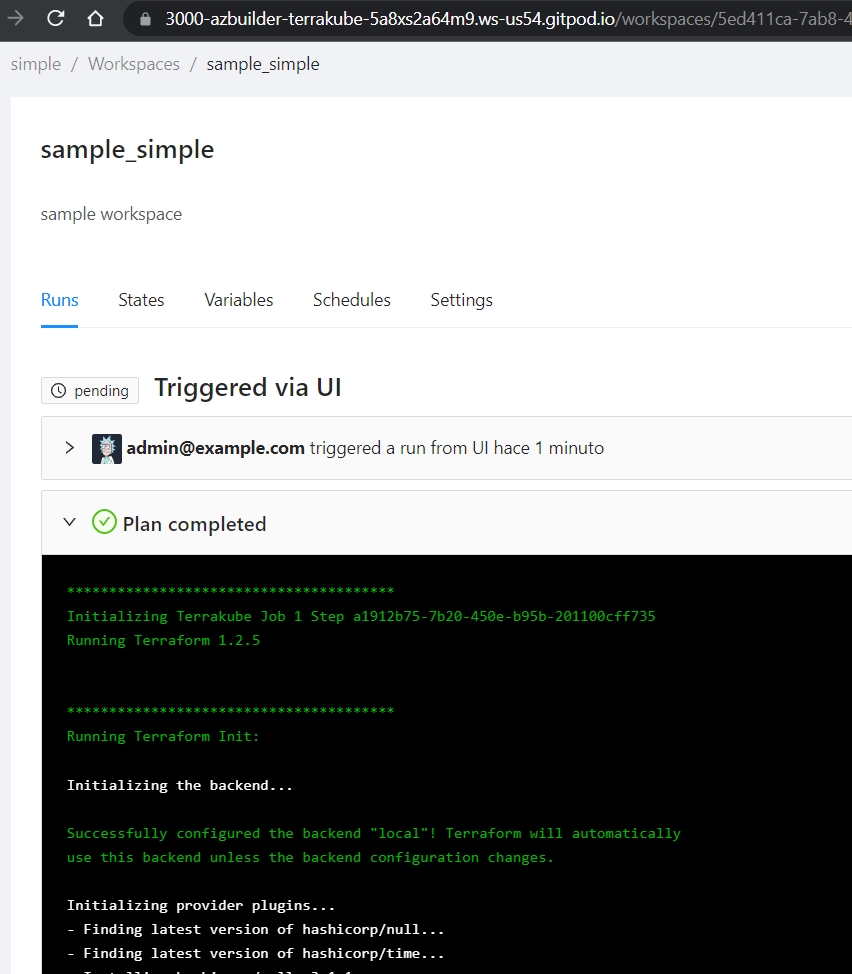Select the Runs tab

[x=60, y=300]
